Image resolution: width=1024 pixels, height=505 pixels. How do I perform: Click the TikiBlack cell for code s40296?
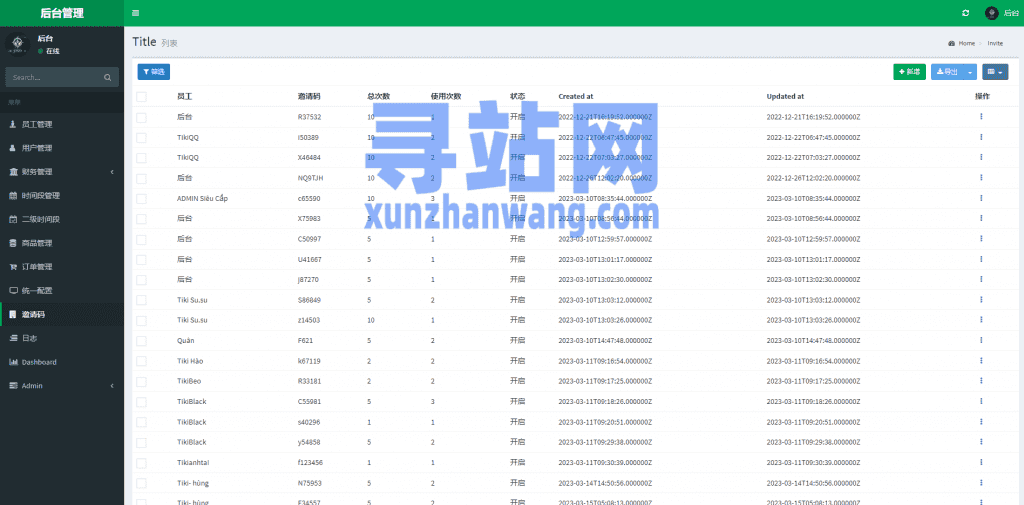pos(191,422)
